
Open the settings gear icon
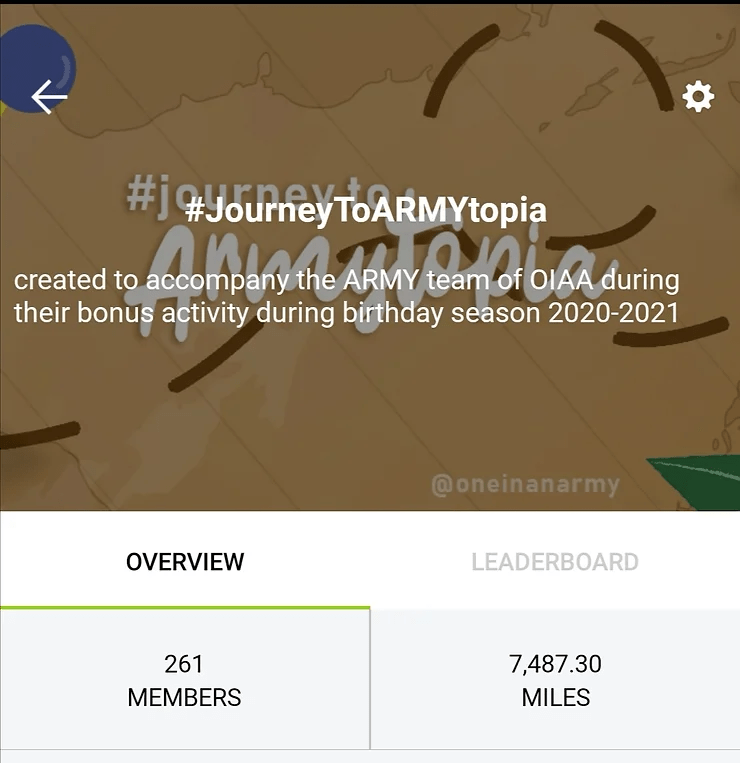(698, 97)
